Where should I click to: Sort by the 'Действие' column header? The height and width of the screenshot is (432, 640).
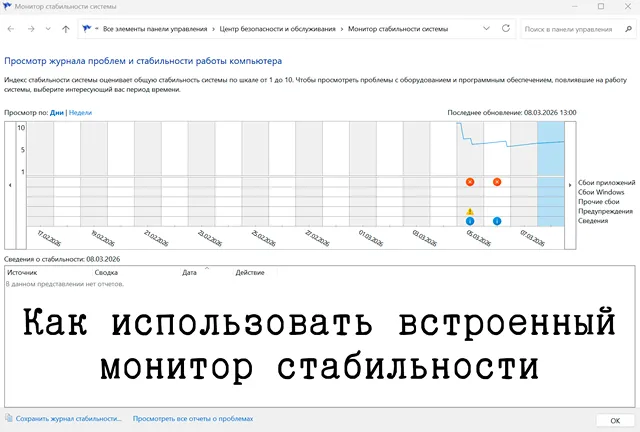coord(255,272)
